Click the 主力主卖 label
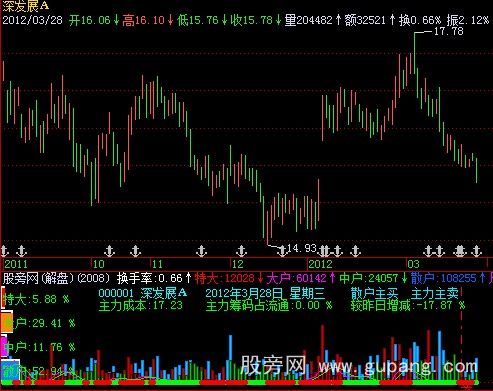The width and height of the screenshot is (493, 391). tap(434, 293)
